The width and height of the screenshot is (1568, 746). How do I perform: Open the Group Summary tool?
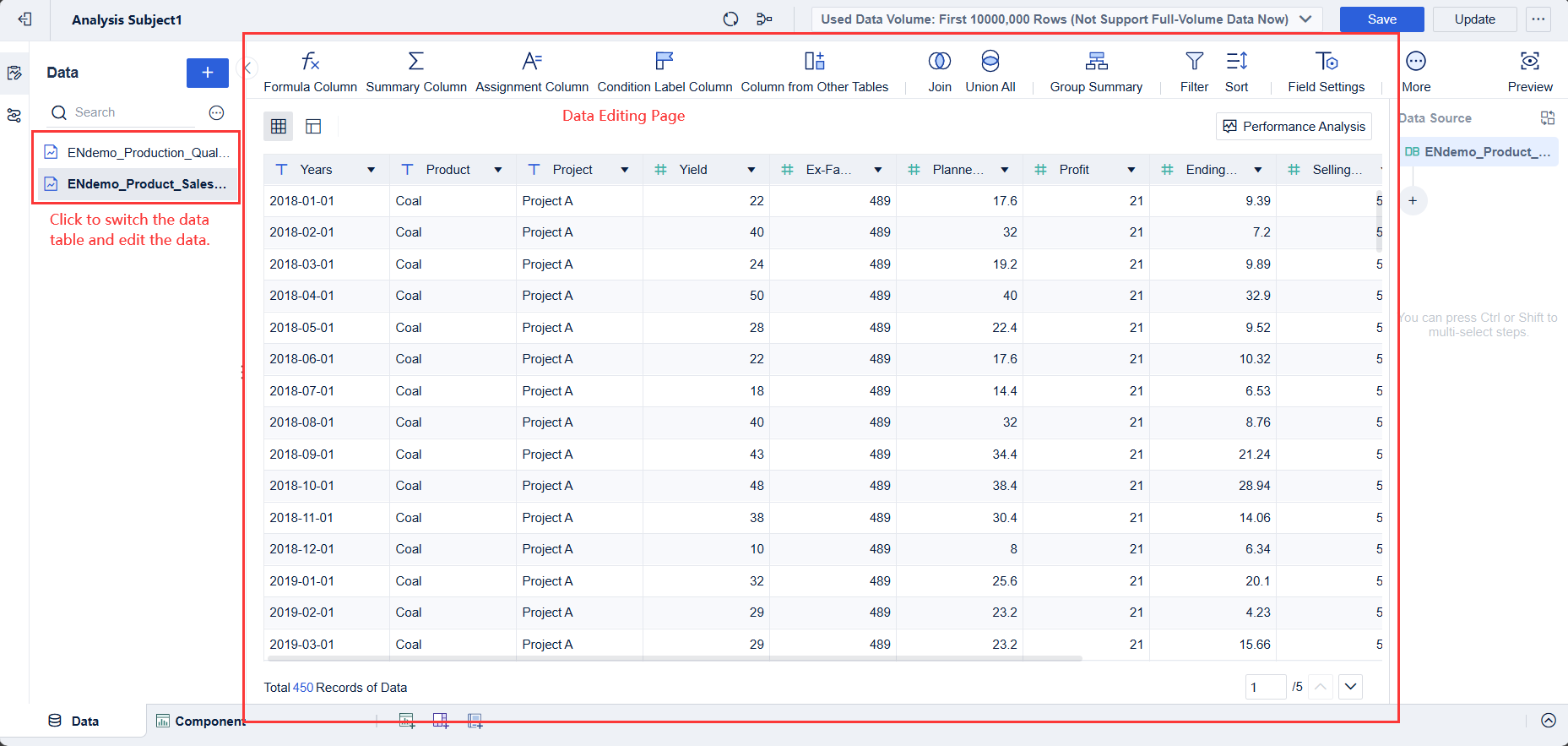1096,72
